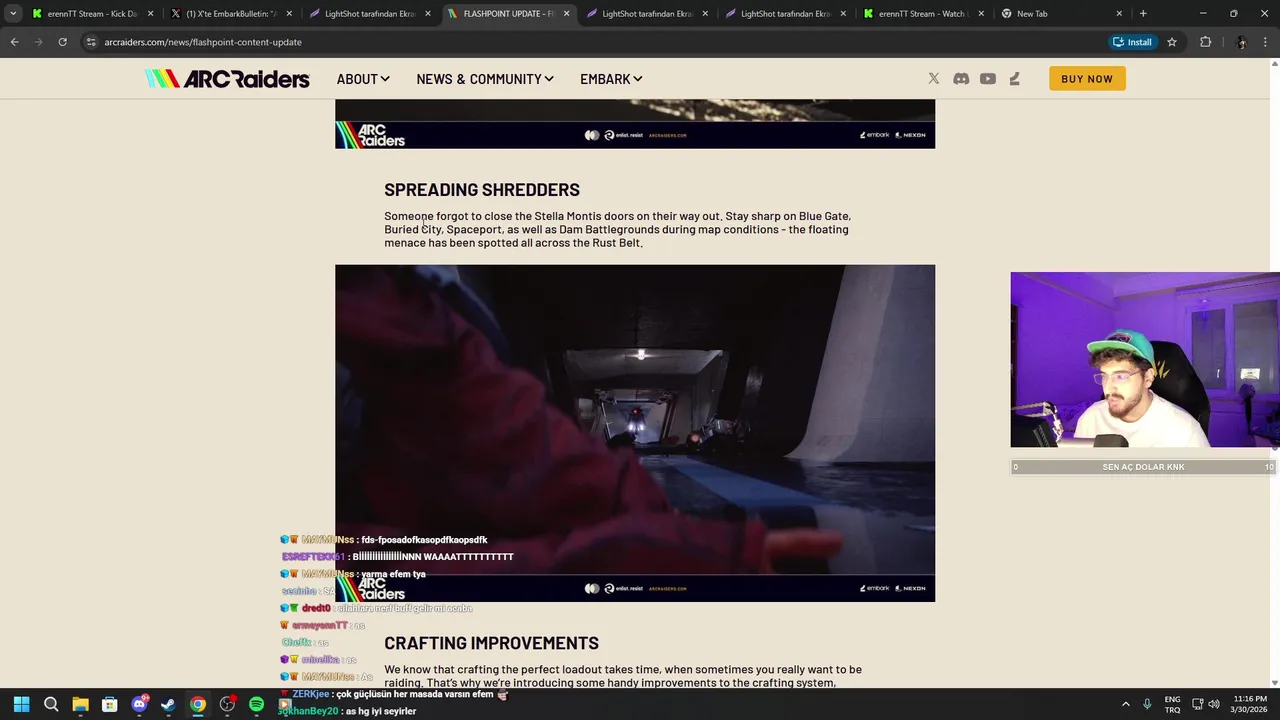
Task: Open the tab search dropdown arrow
Action: click(x=13, y=14)
